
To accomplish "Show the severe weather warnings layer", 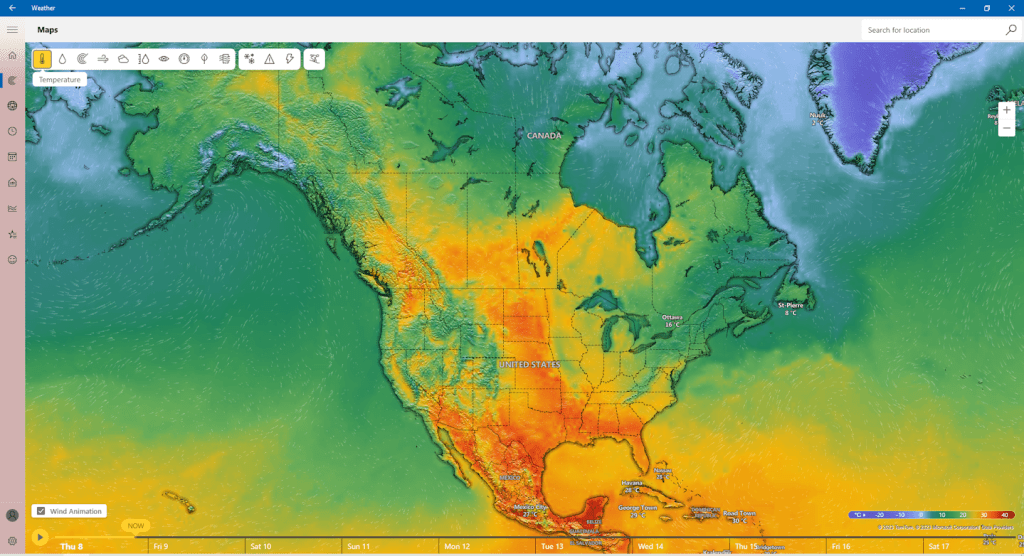I will pyautogui.click(x=269, y=59).
